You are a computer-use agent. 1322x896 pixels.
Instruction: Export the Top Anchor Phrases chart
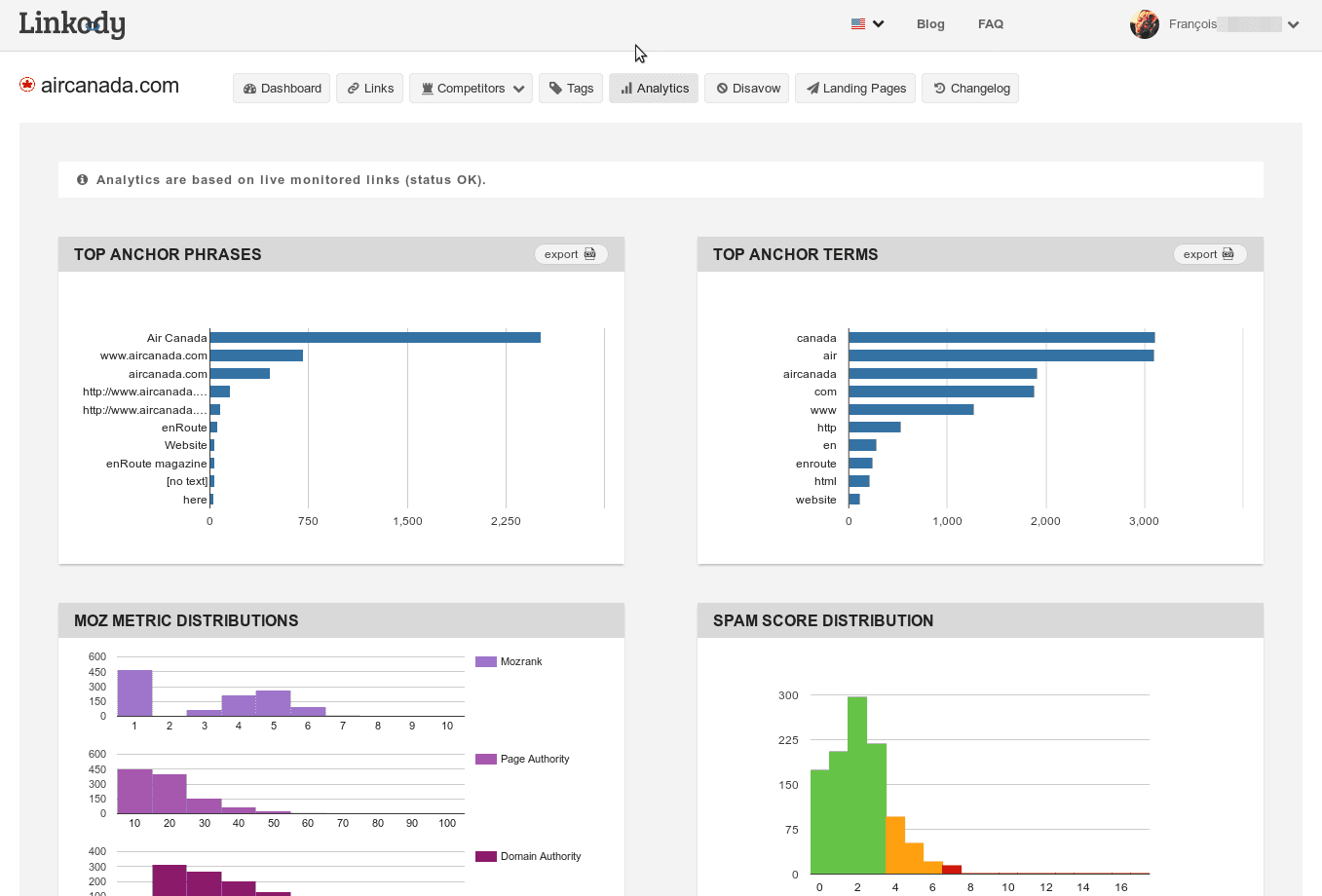[x=571, y=253]
